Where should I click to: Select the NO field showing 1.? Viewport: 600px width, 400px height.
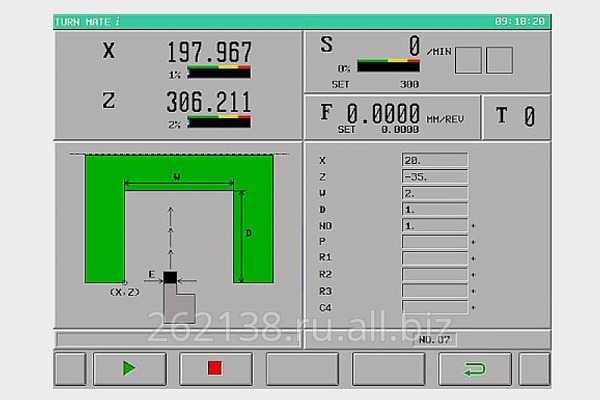tap(434, 226)
